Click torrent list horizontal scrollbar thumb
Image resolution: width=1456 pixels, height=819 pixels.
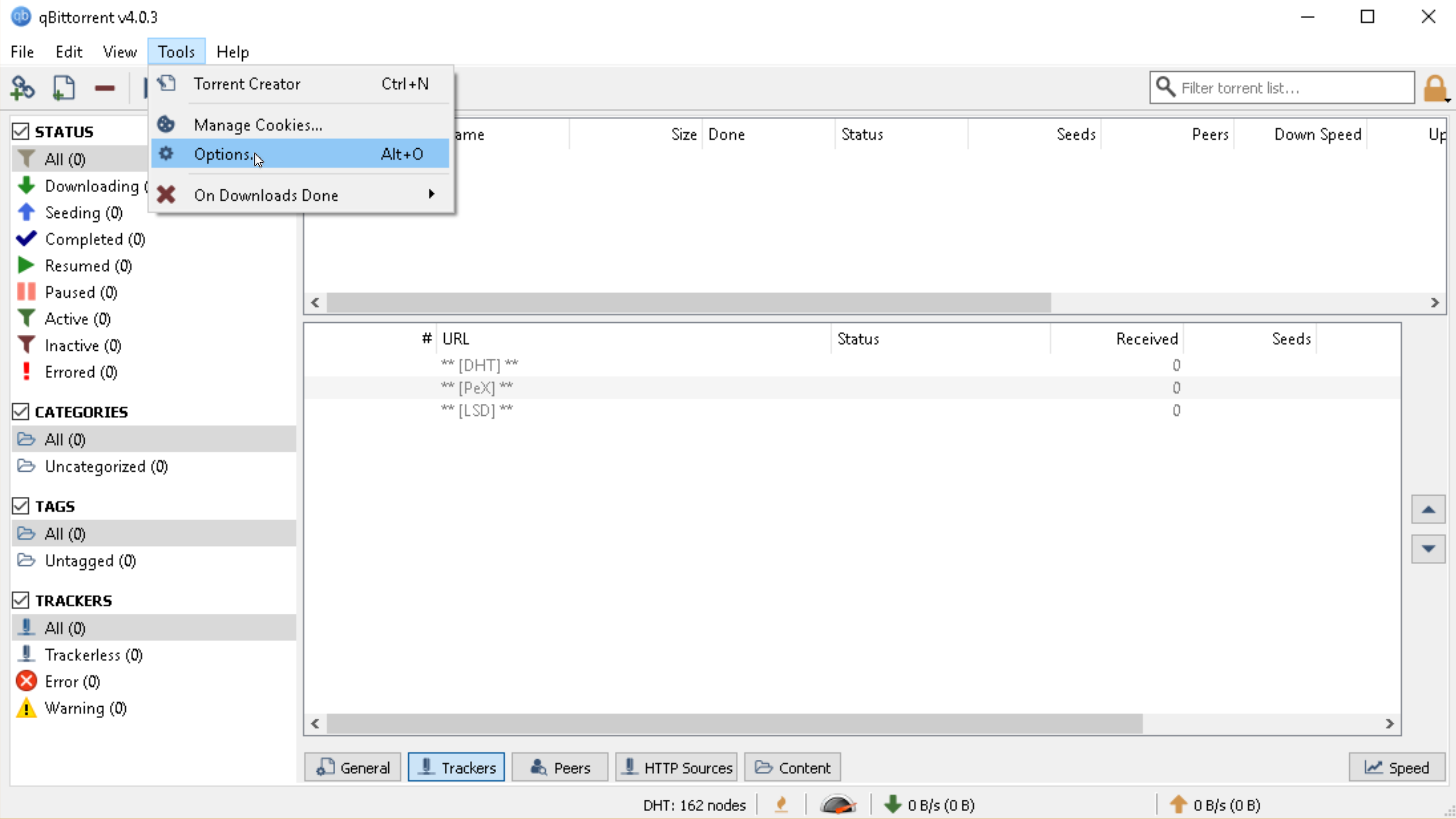(688, 303)
